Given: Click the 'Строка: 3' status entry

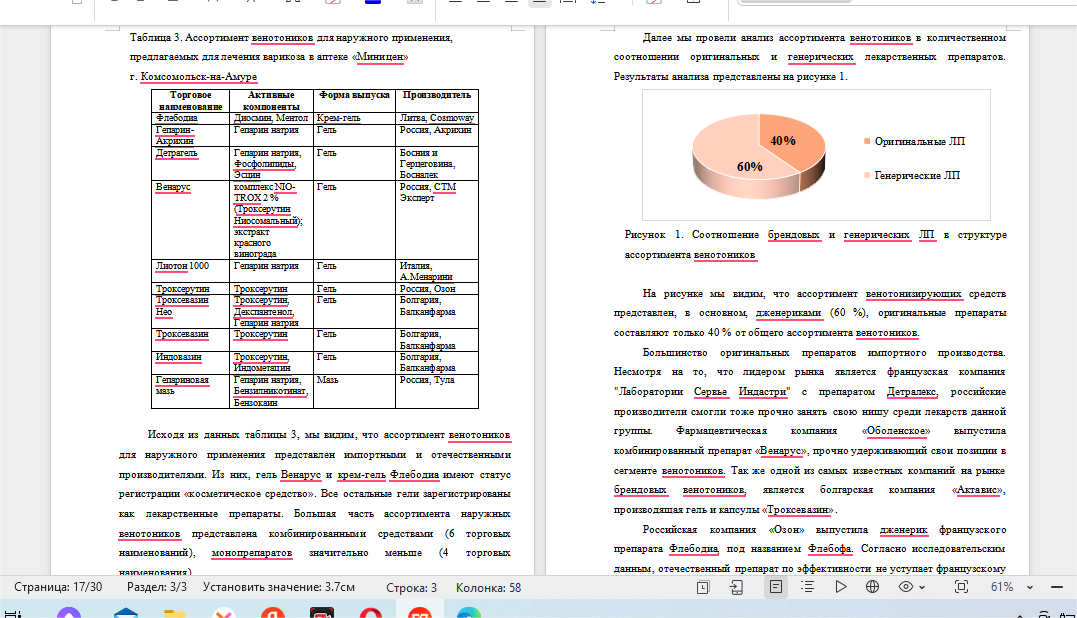Looking at the screenshot, I should 411,588.
